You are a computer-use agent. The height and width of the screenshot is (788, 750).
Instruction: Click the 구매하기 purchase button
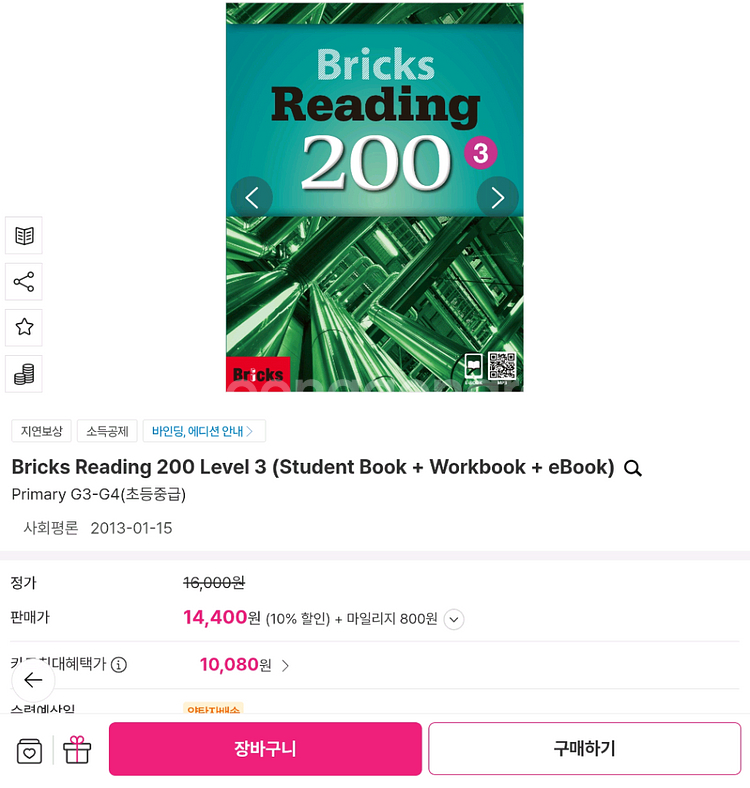click(585, 749)
